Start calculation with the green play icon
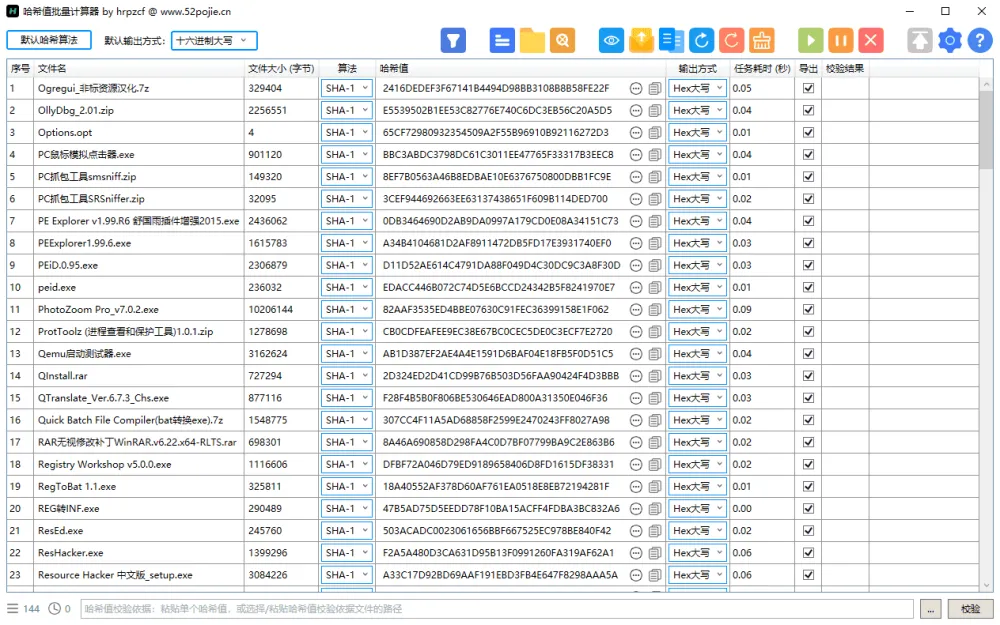 [812, 40]
